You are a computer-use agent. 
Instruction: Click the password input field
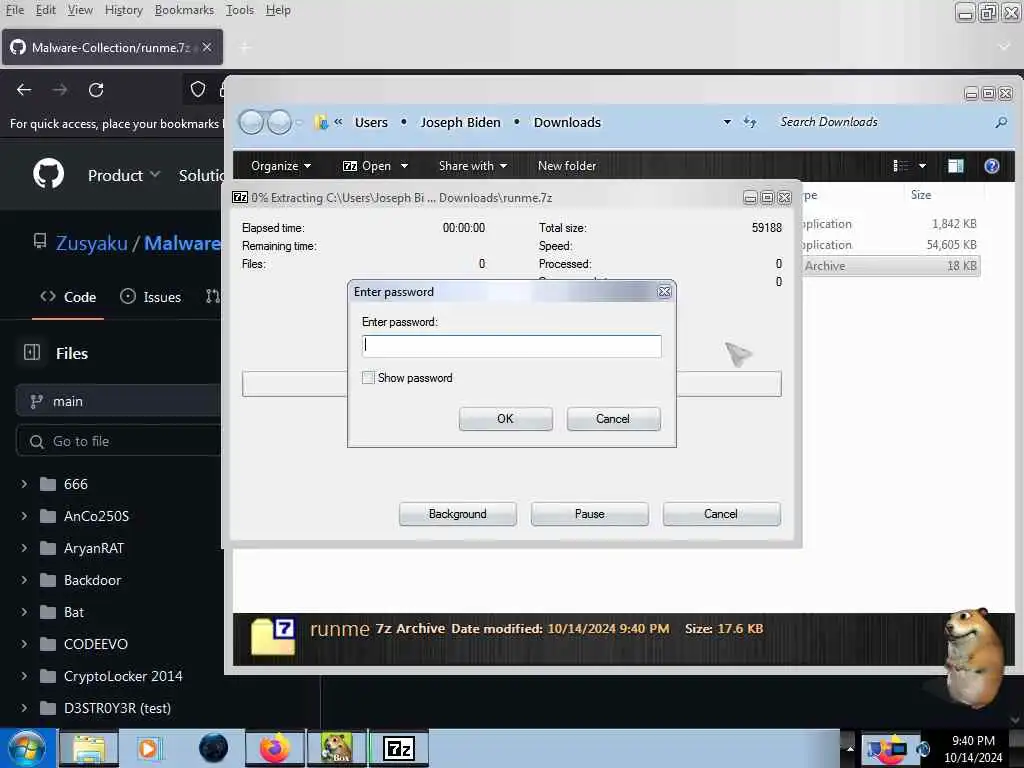[511, 345]
